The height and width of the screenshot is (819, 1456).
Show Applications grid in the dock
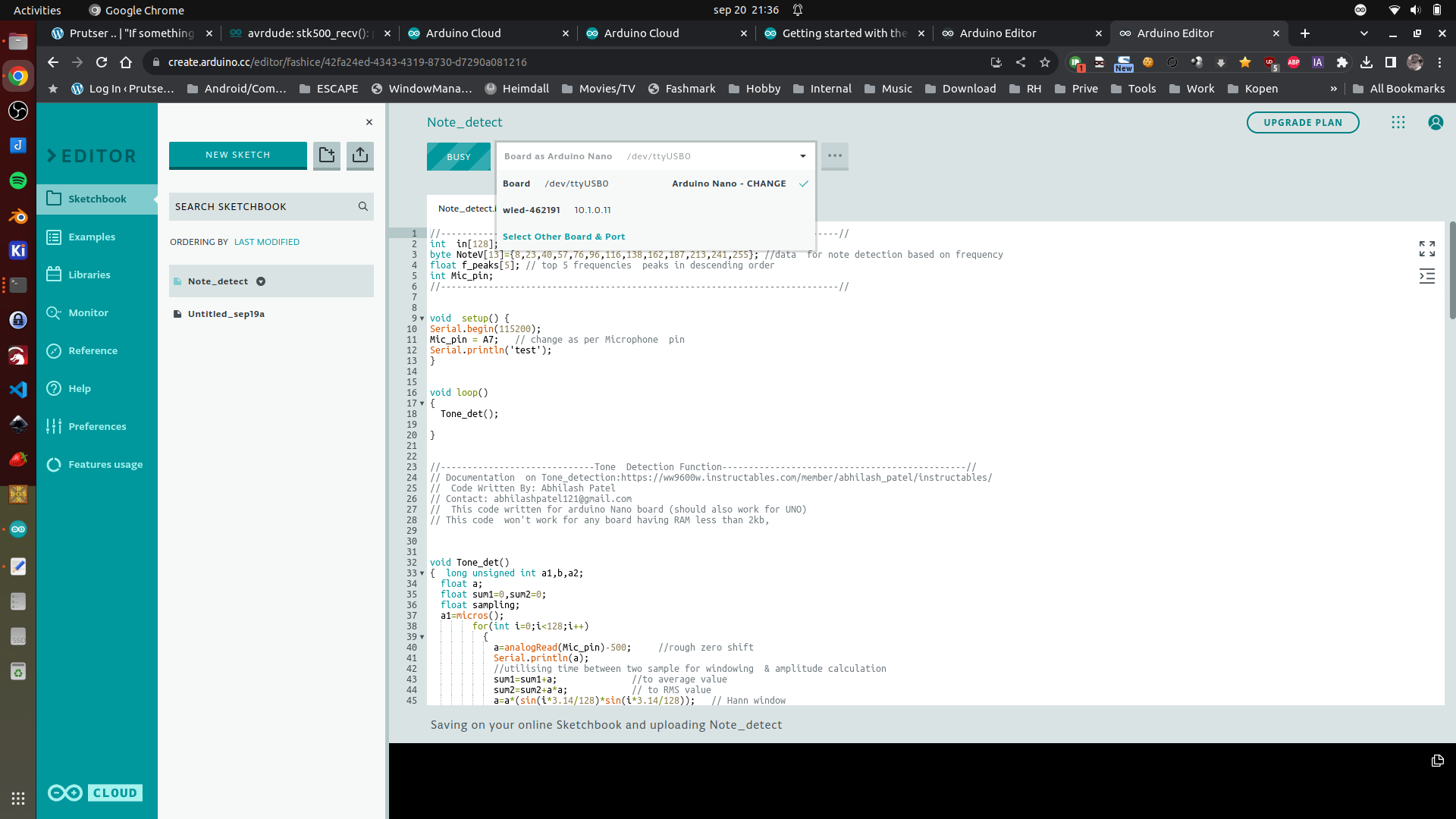(18, 799)
